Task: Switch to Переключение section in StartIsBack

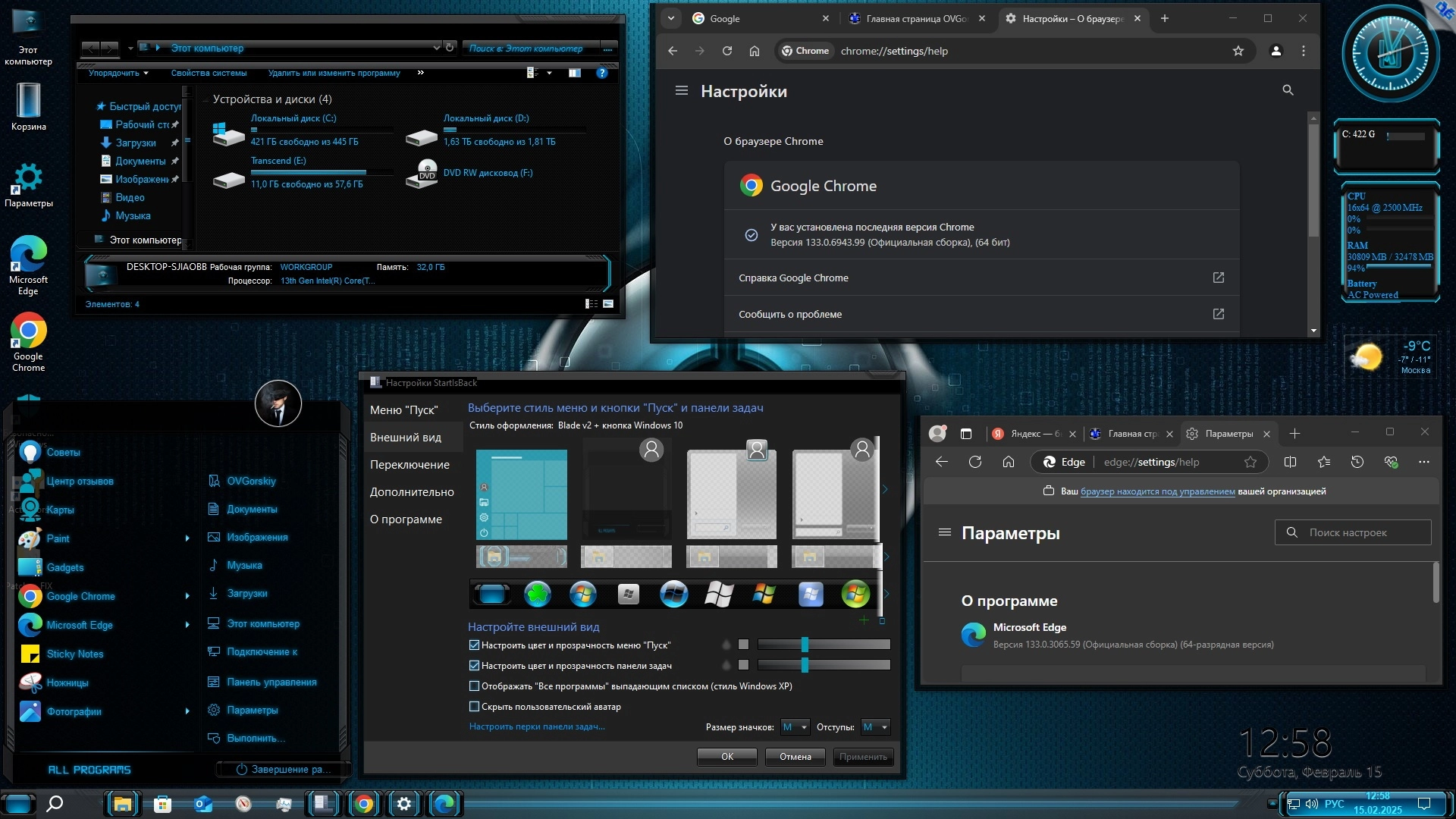Action: [x=409, y=465]
